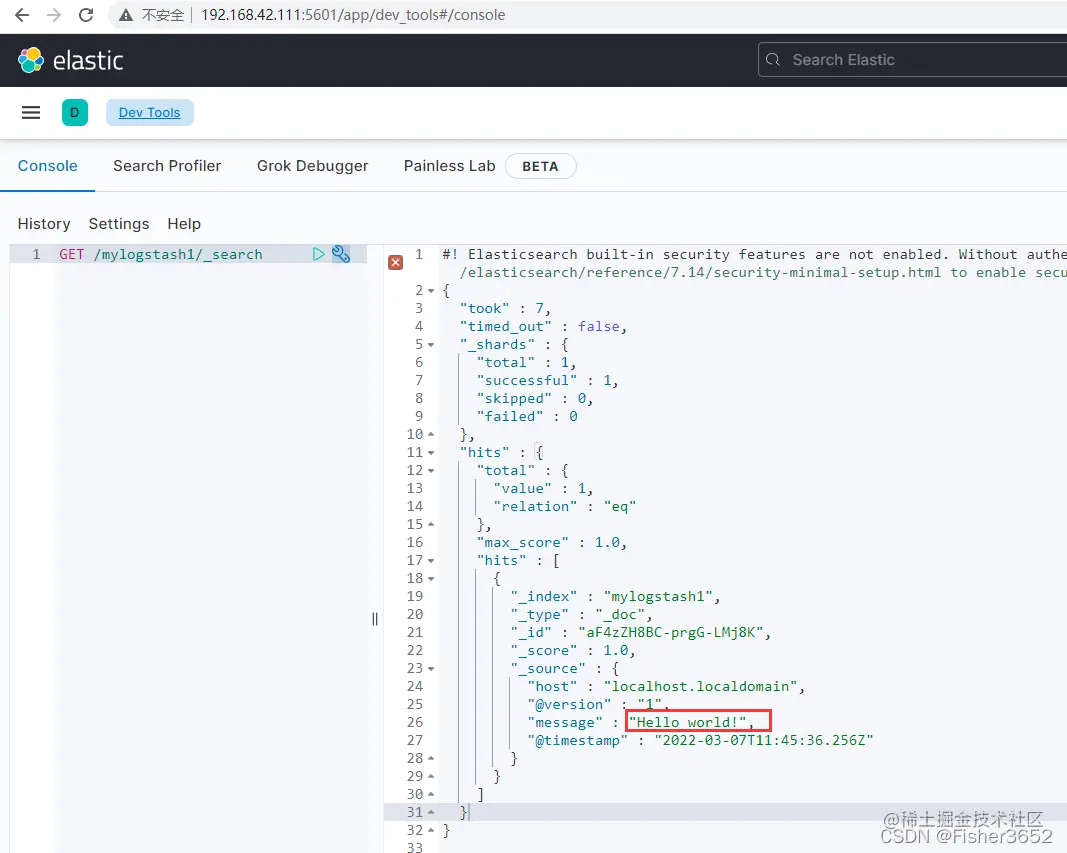Click the fold end arrow on line 10
This screenshot has height=853, width=1067.
click(x=431, y=434)
